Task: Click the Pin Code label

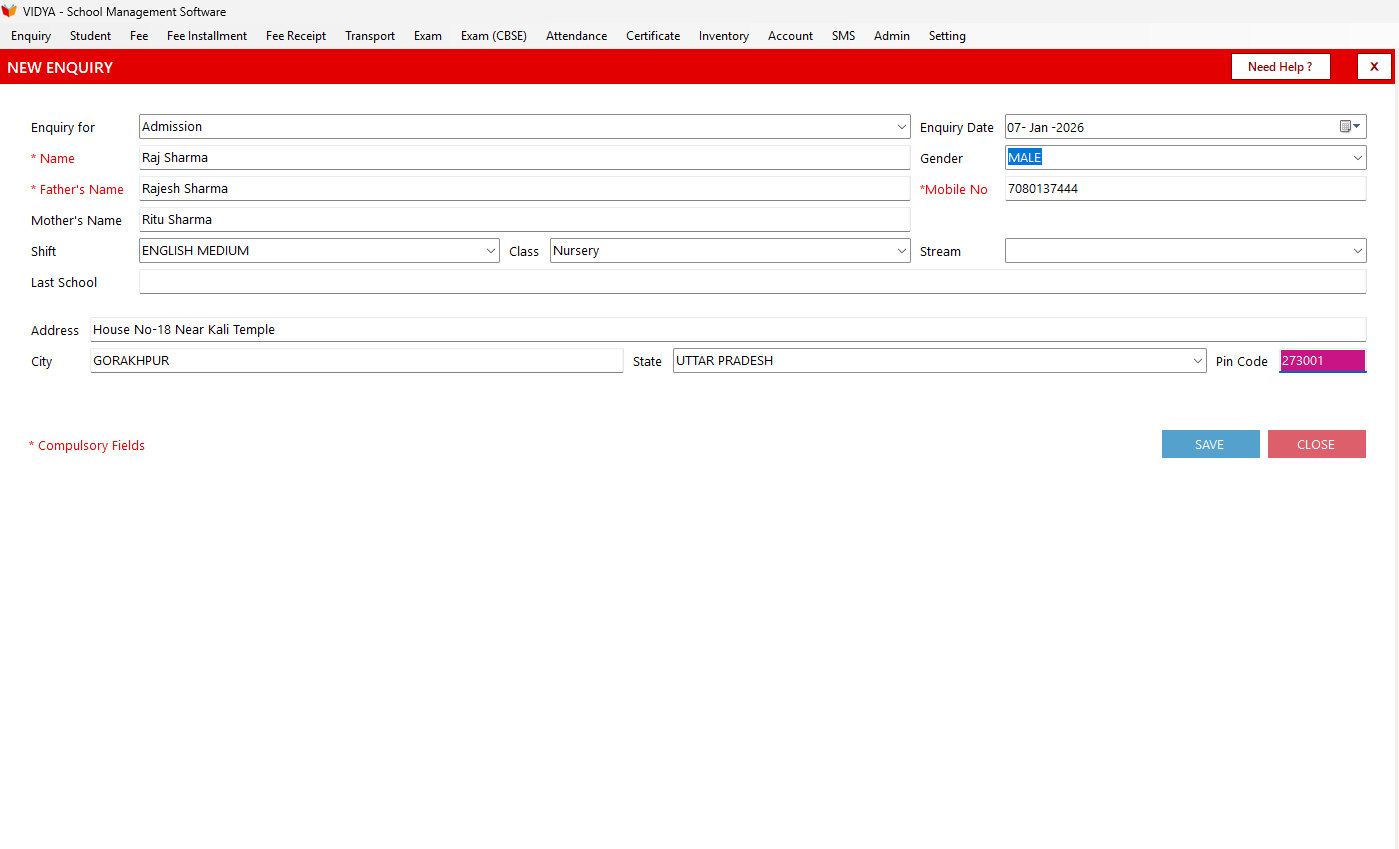Action: click(x=1242, y=362)
